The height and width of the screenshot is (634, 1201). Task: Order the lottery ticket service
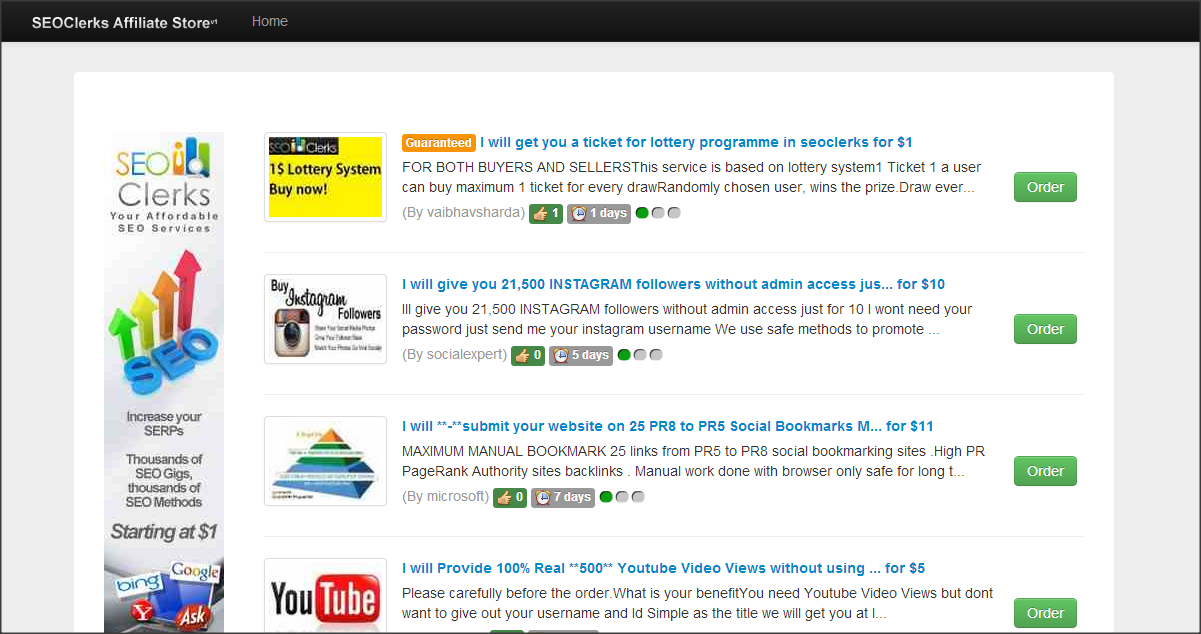pos(1045,187)
